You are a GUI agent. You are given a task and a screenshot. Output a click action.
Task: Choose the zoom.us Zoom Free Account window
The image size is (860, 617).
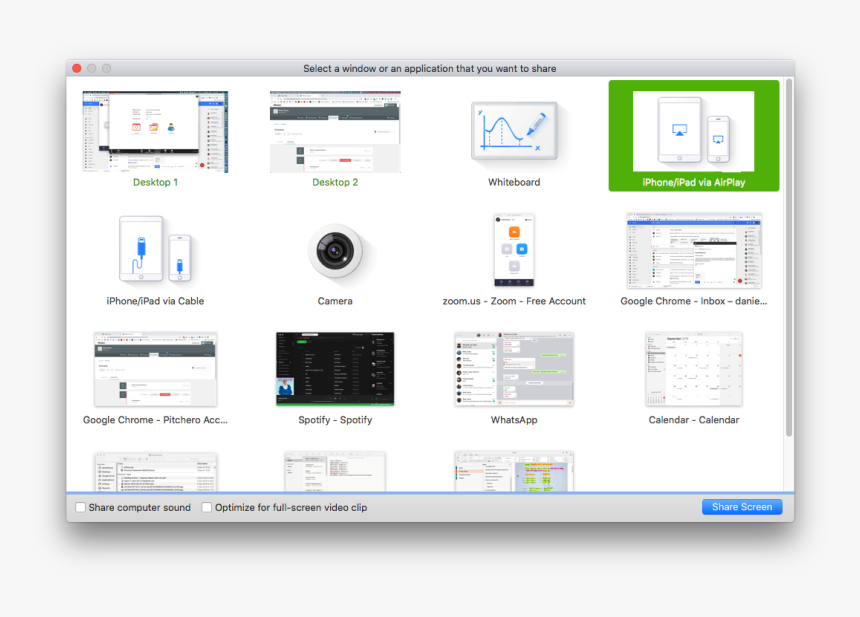(x=514, y=250)
